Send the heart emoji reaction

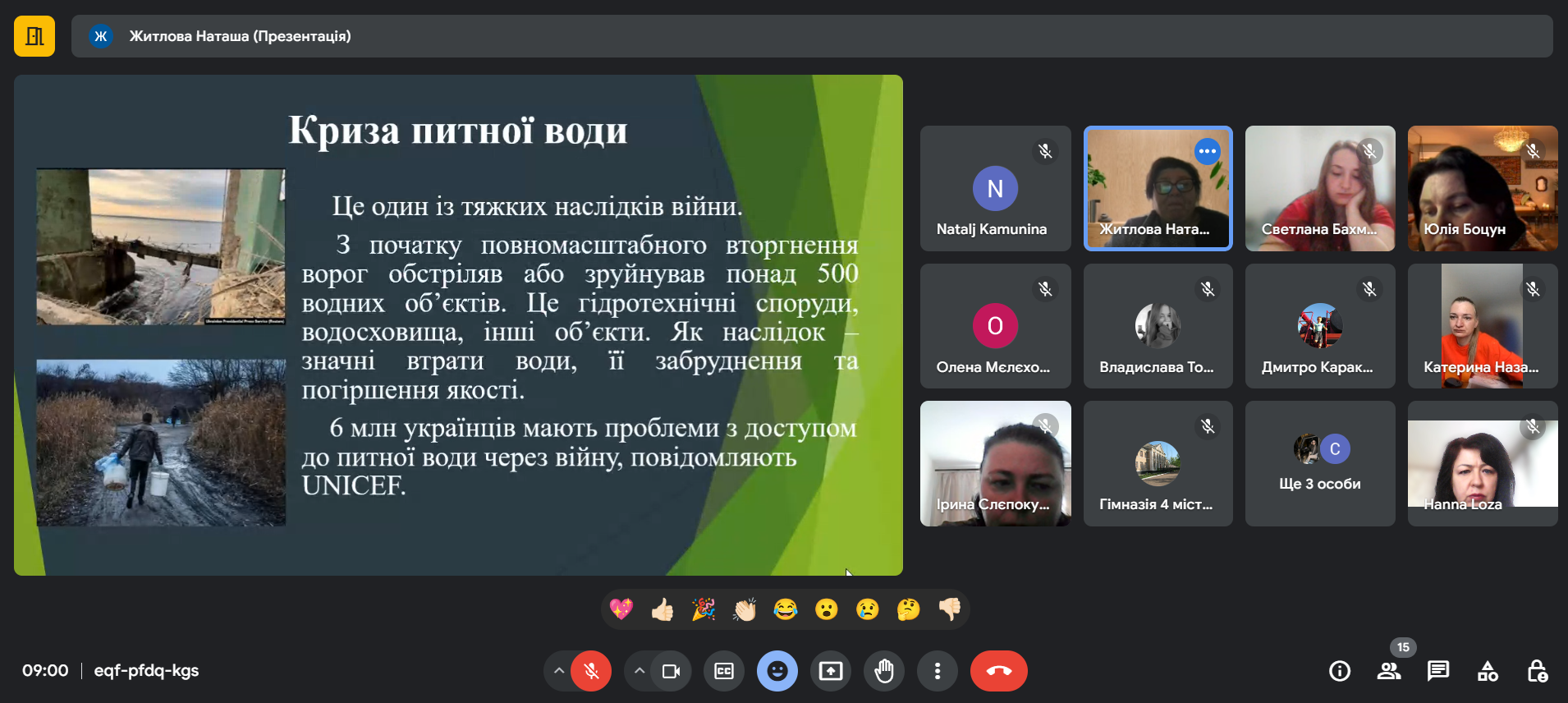tap(621, 609)
